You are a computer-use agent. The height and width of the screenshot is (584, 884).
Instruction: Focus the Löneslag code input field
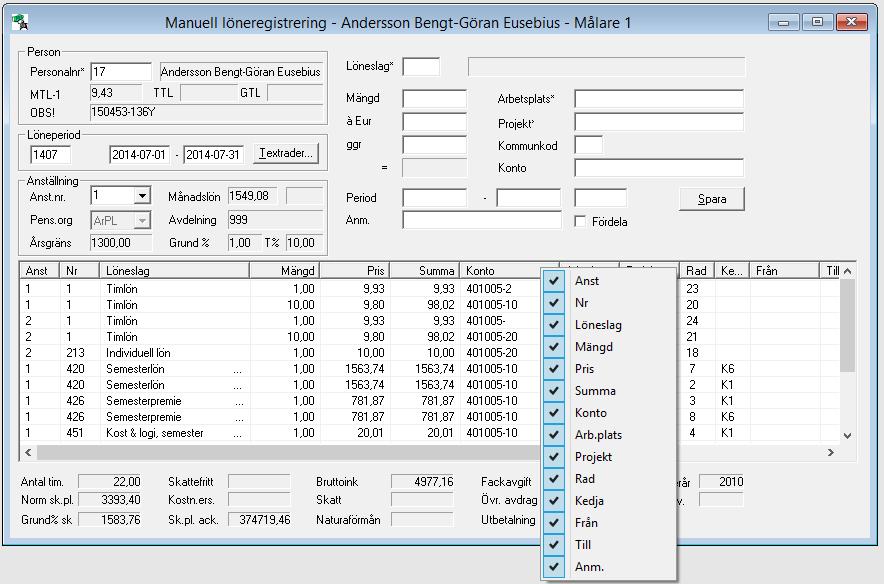tap(421, 66)
